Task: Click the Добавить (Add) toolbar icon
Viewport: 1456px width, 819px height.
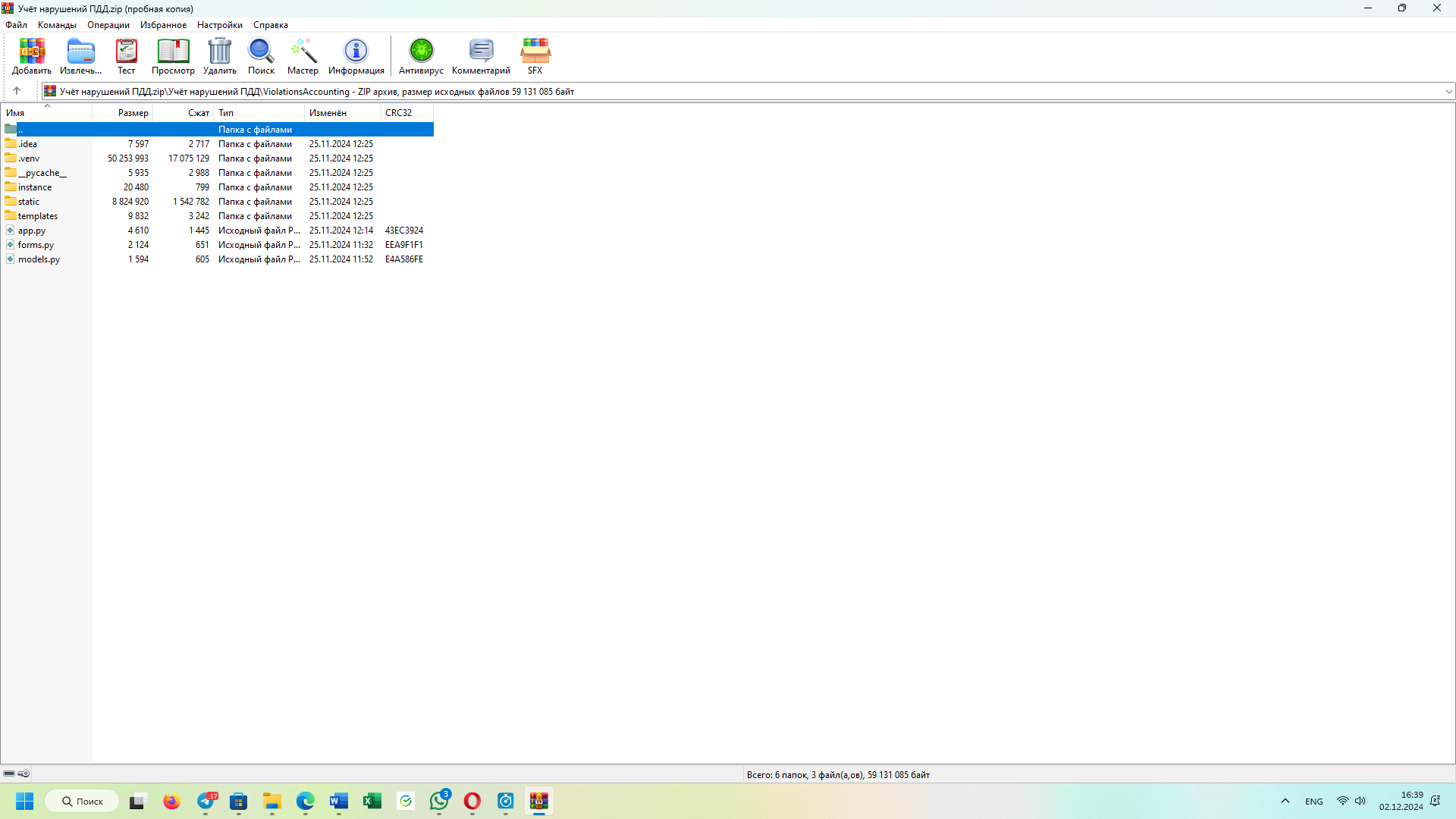Action: (x=32, y=56)
